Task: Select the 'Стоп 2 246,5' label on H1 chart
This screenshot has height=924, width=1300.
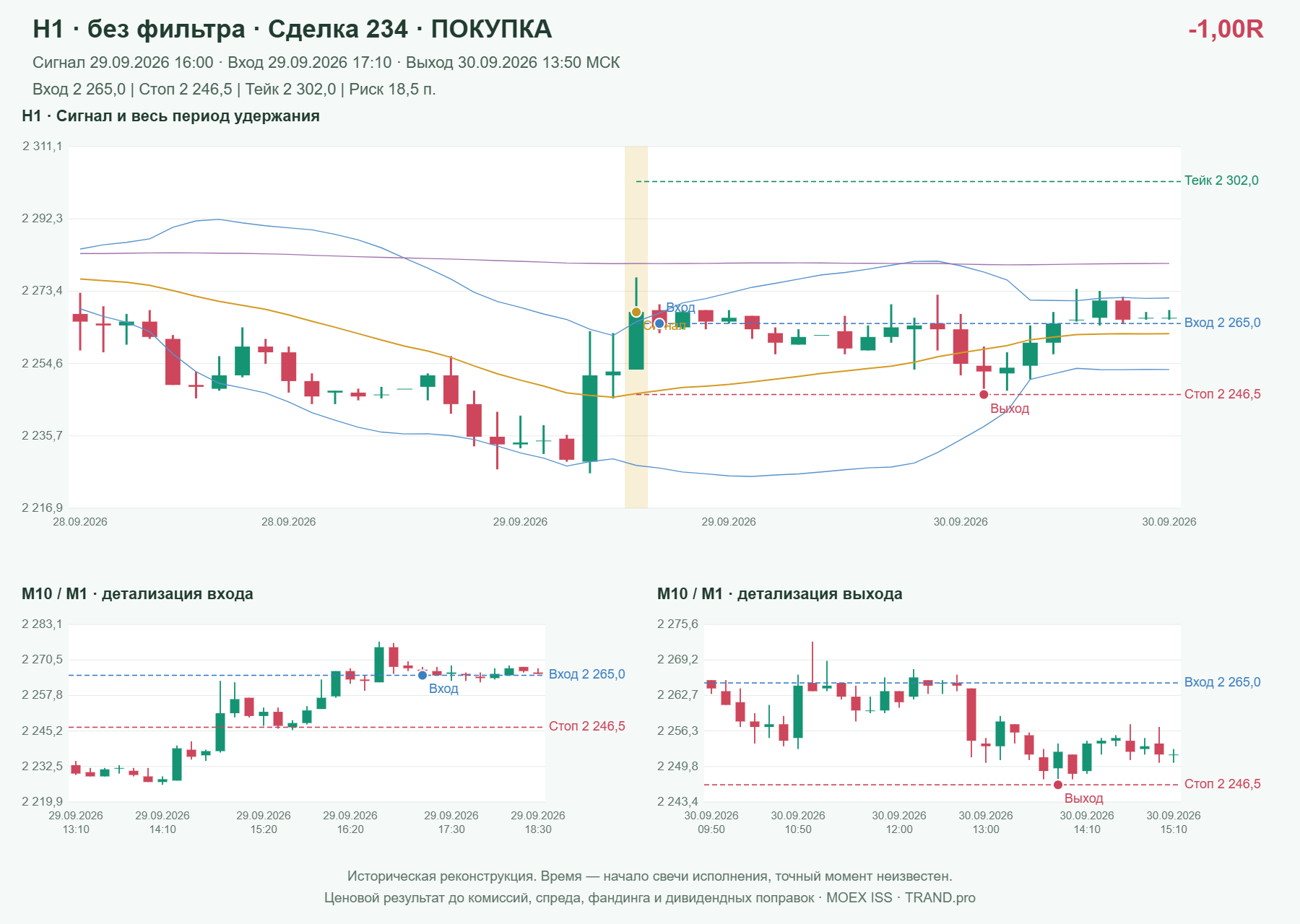Action: (1222, 394)
